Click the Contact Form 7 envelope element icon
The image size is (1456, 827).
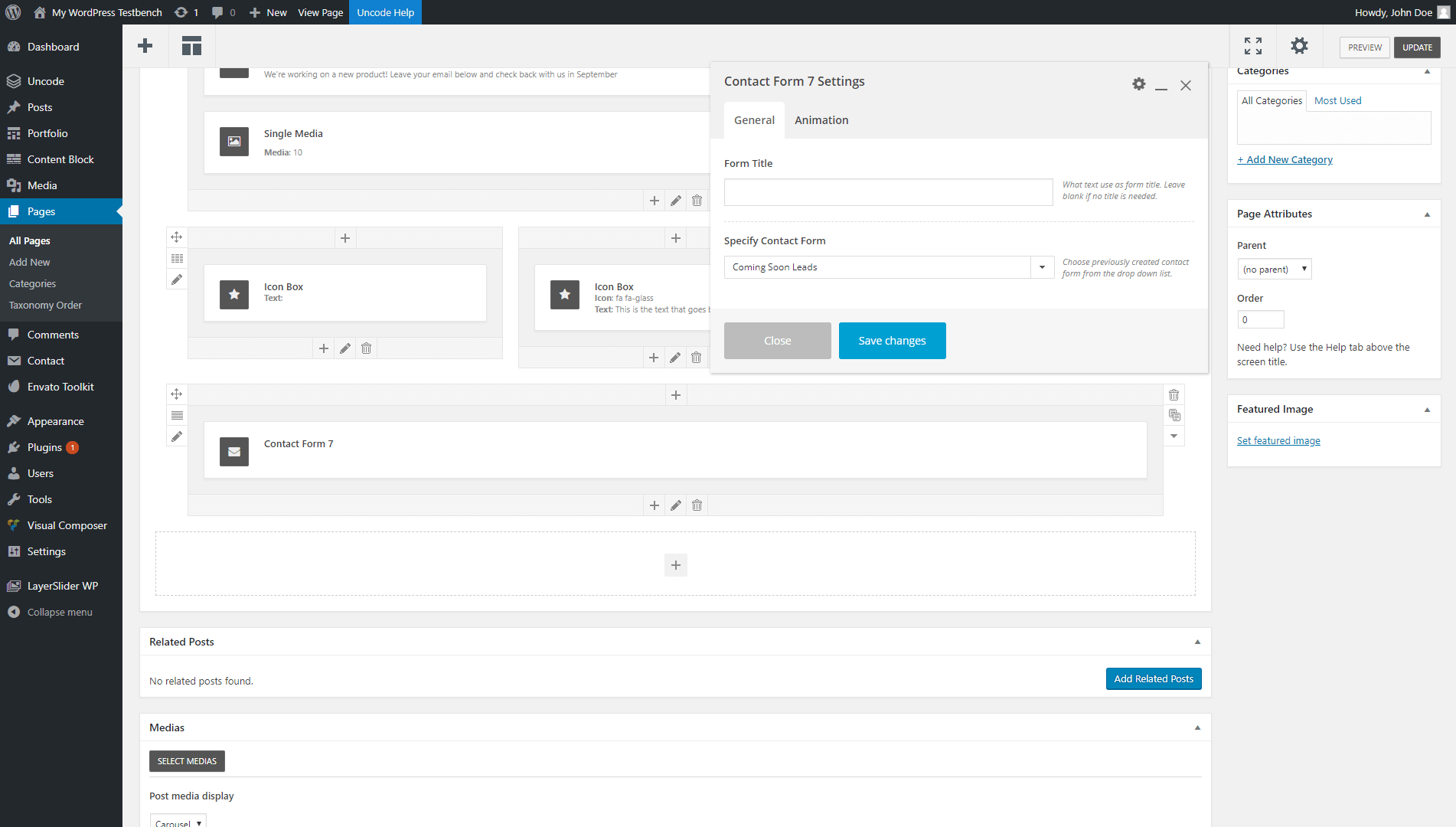coord(234,452)
